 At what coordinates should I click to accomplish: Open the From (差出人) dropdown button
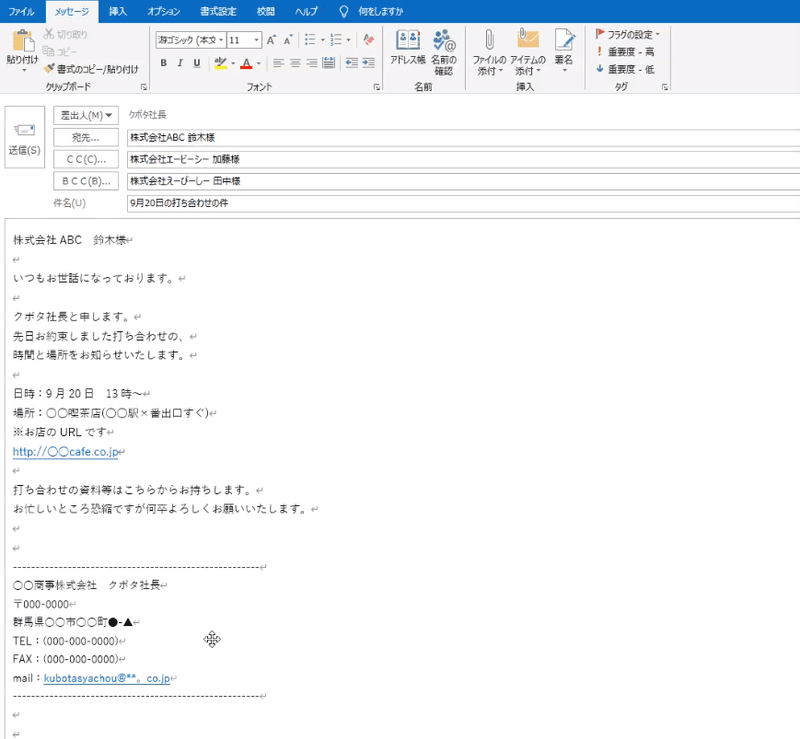click(x=86, y=115)
